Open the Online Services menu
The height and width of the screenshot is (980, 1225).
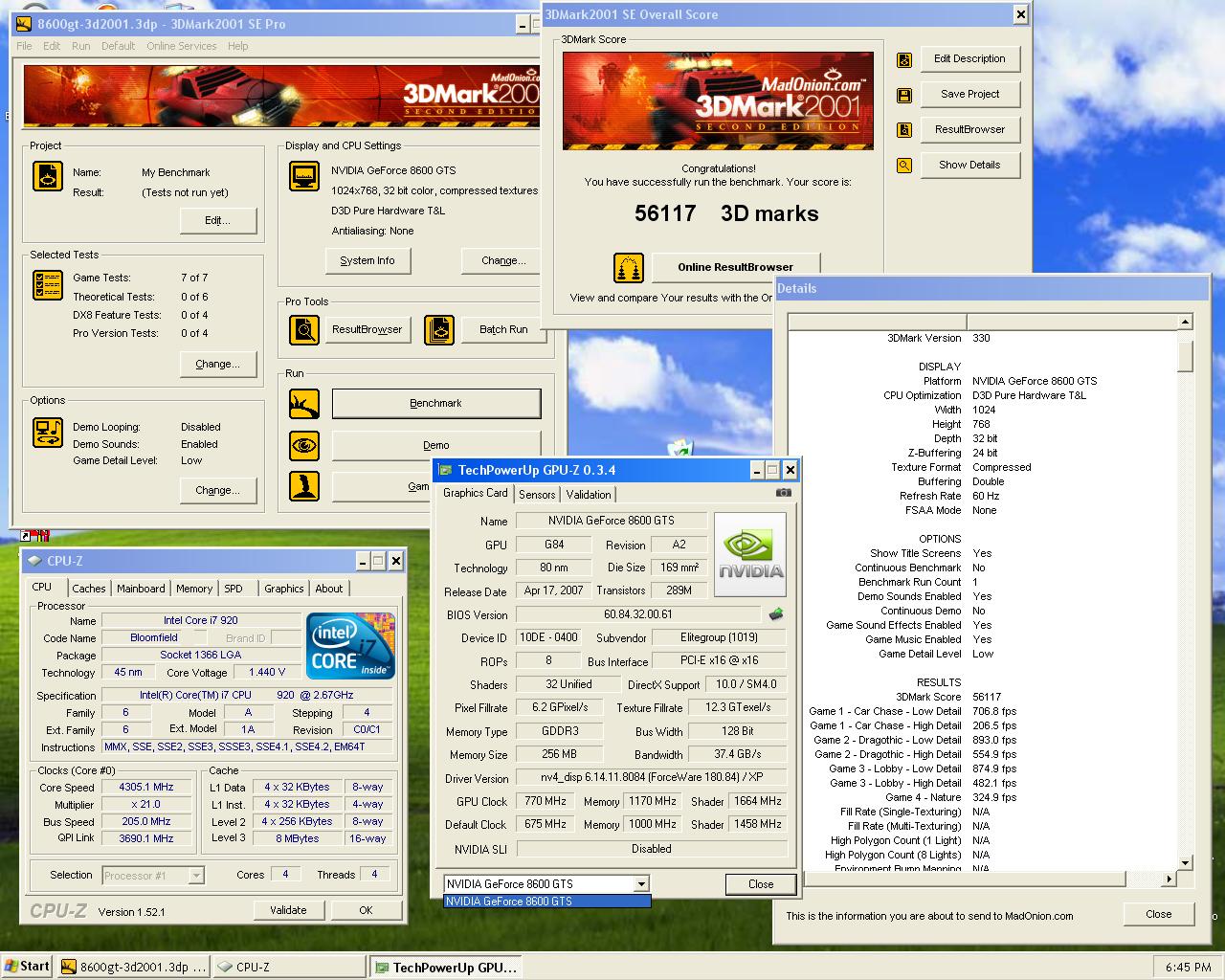[182, 46]
